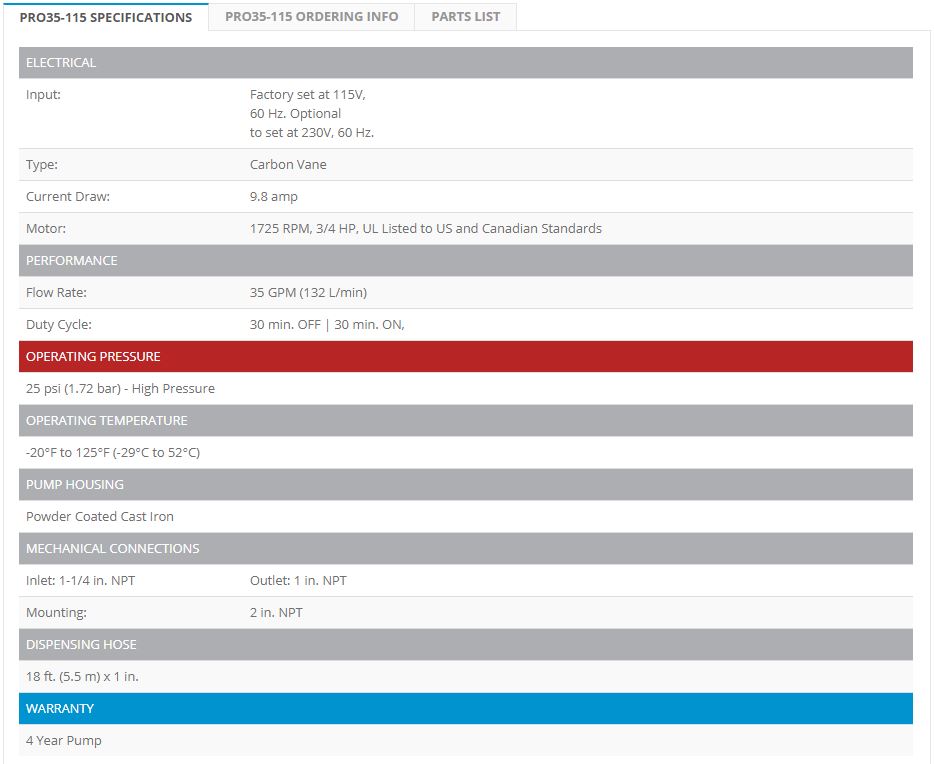Click the PERFORMANCE section header
The image size is (934, 764).
[x=466, y=260]
